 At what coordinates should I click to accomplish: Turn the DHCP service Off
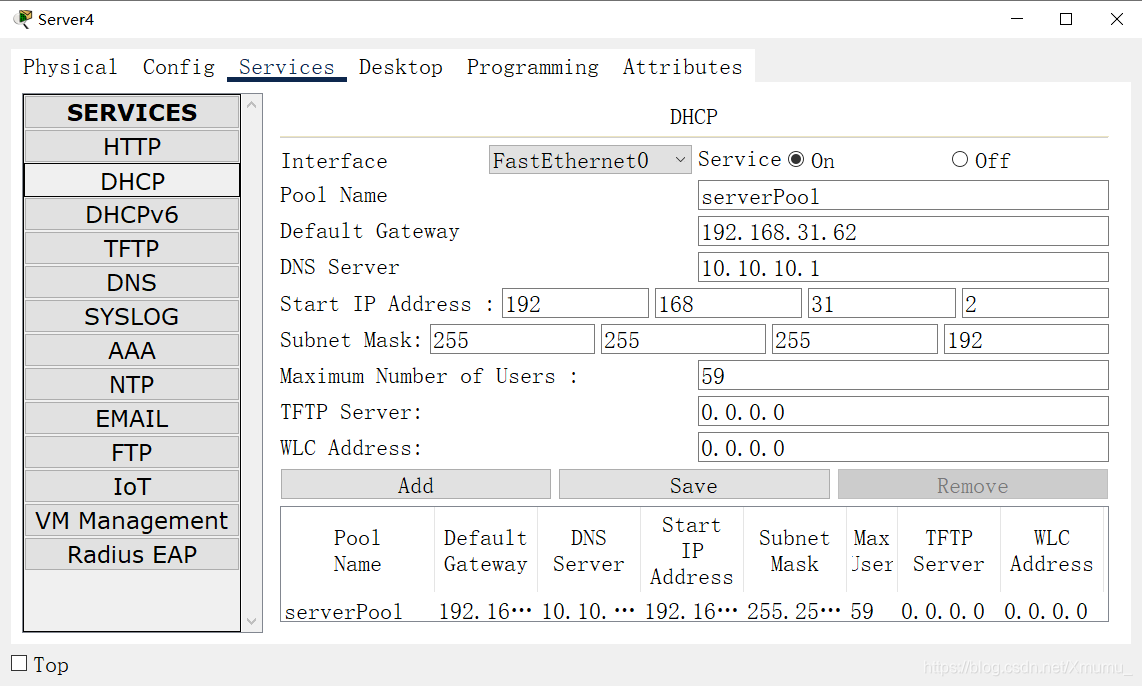(960, 159)
